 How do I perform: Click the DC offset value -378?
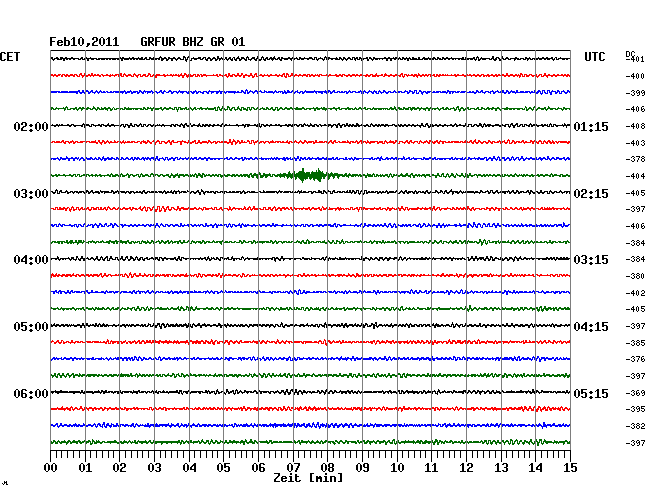pos(635,159)
